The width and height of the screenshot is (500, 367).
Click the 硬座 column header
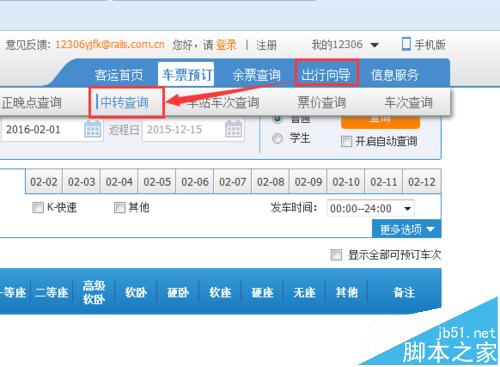(x=262, y=292)
